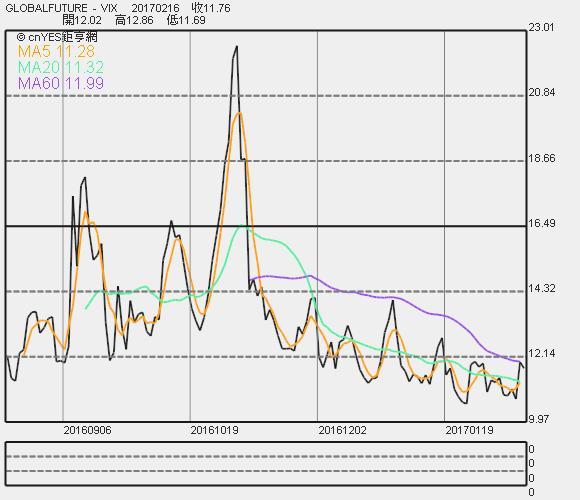Click the high price 12.86 text
Screen dimensions: 580x500
pos(134,20)
